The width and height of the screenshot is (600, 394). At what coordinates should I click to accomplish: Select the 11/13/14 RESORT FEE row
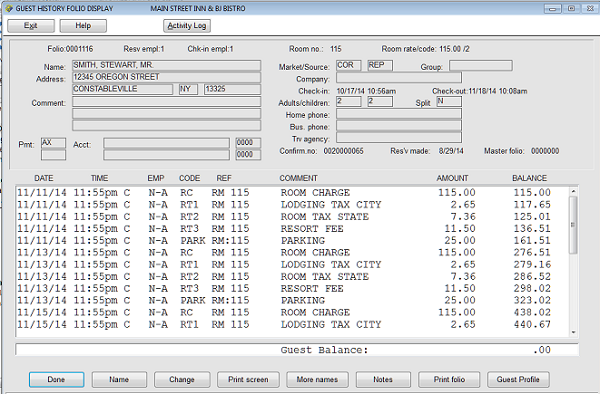293,288
